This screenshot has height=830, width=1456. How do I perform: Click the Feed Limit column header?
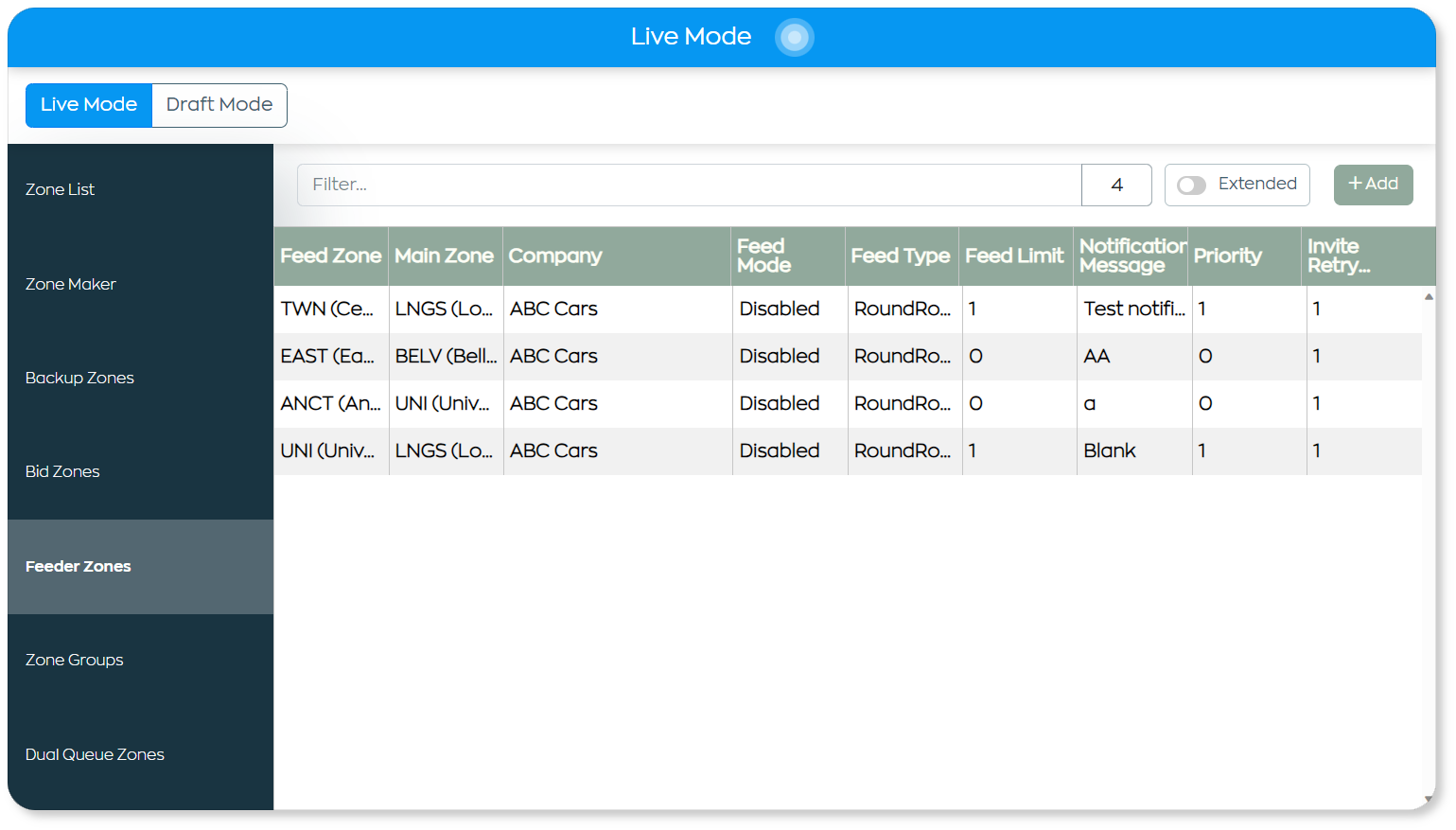(x=1016, y=256)
